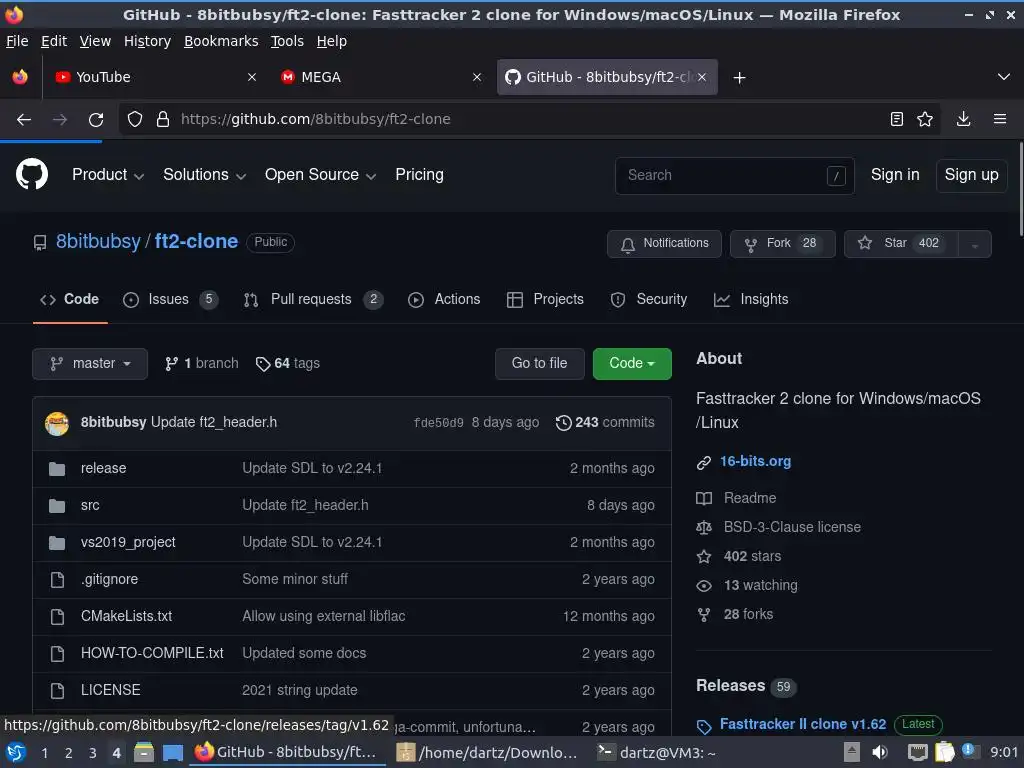Bookmark this page with the star icon

click(925, 119)
